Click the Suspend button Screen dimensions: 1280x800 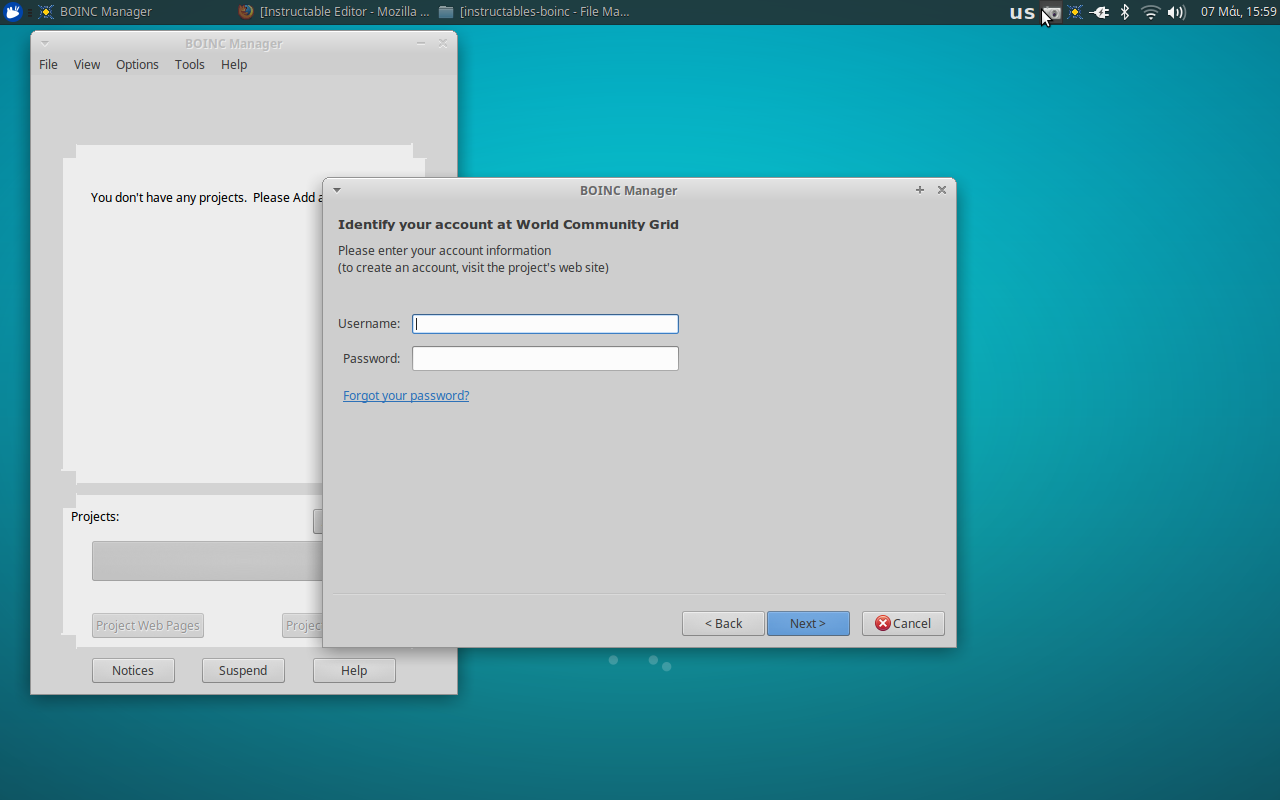point(243,670)
